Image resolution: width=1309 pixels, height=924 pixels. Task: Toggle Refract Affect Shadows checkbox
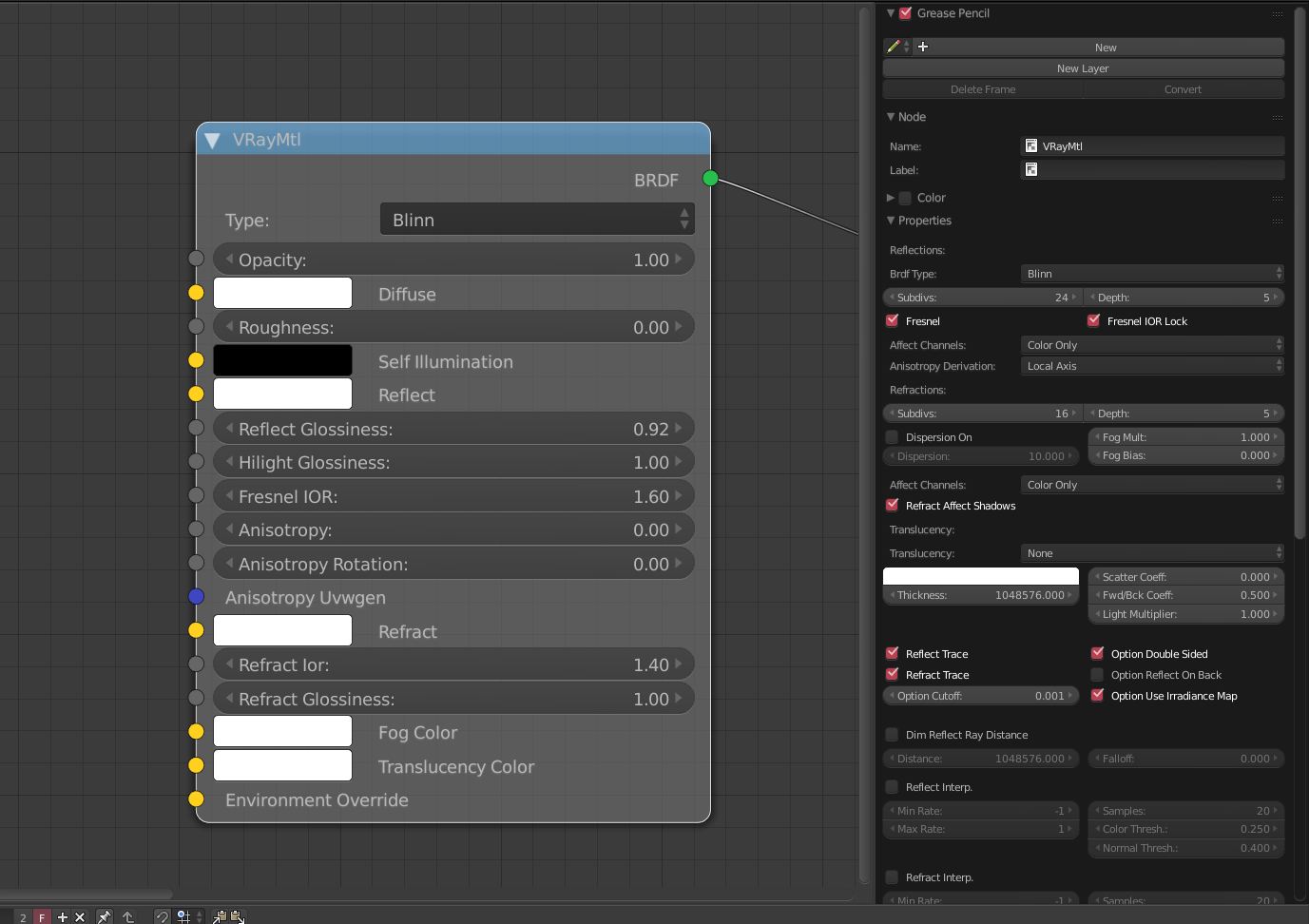tap(892, 505)
